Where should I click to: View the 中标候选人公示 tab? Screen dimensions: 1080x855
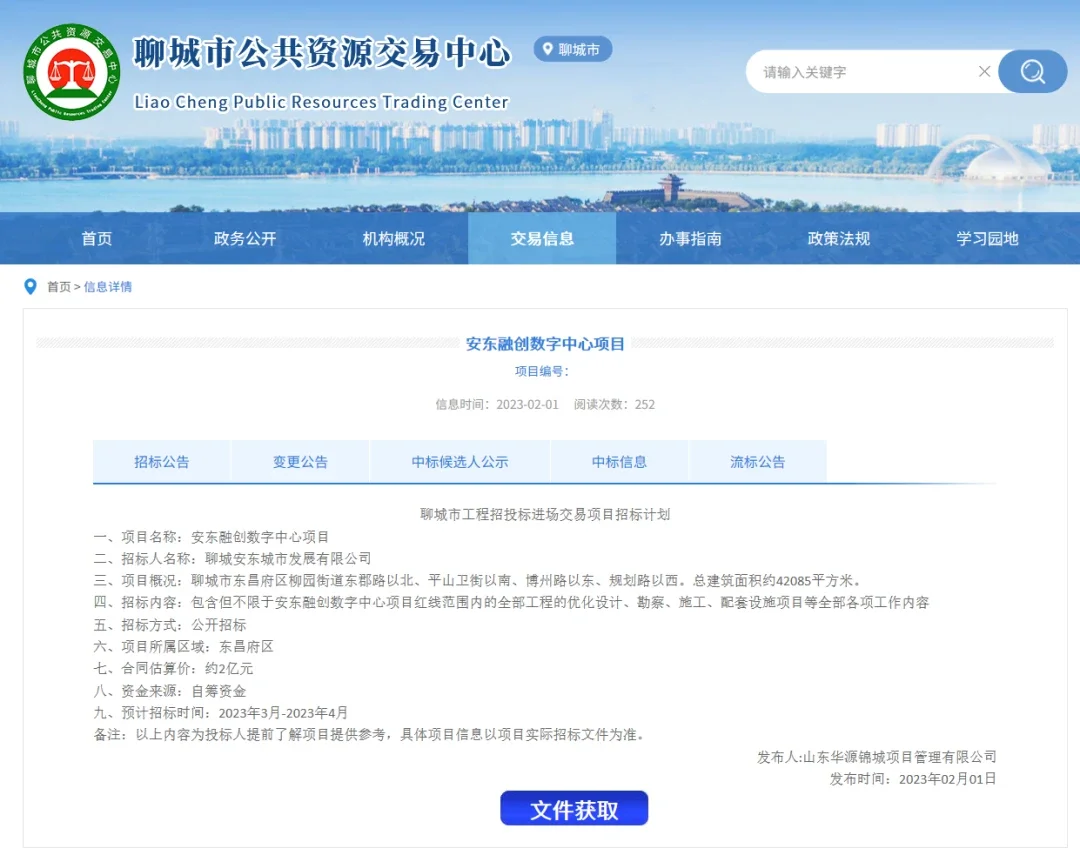460,462
